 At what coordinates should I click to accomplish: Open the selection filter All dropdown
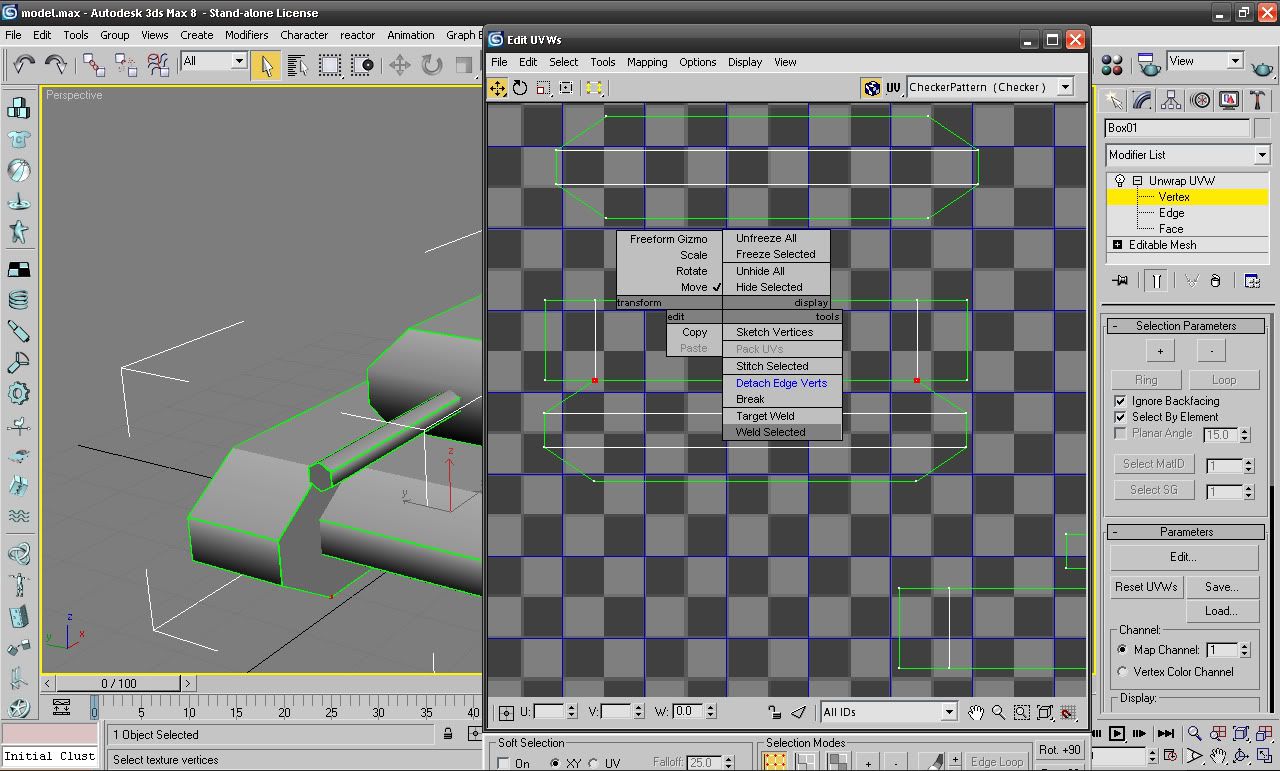point(238,61)
